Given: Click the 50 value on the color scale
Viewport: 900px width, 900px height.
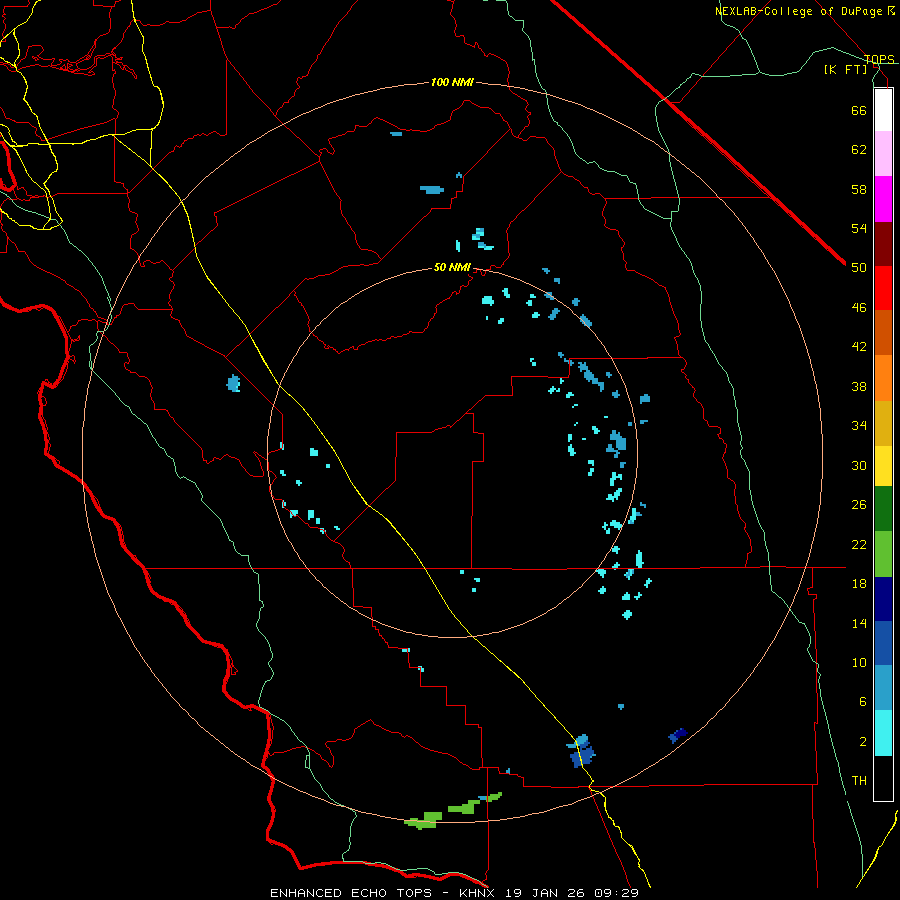Looking at the screenshot, I should click(859, 268).
